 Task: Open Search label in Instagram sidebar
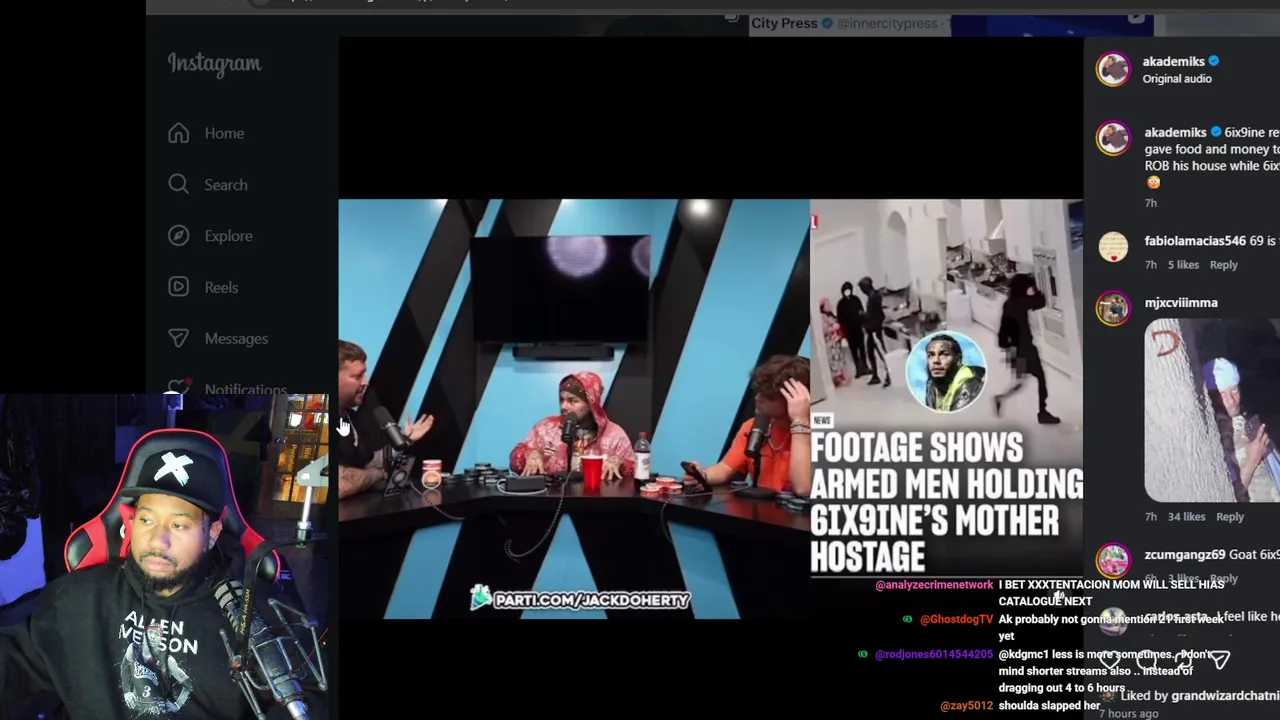226,185
